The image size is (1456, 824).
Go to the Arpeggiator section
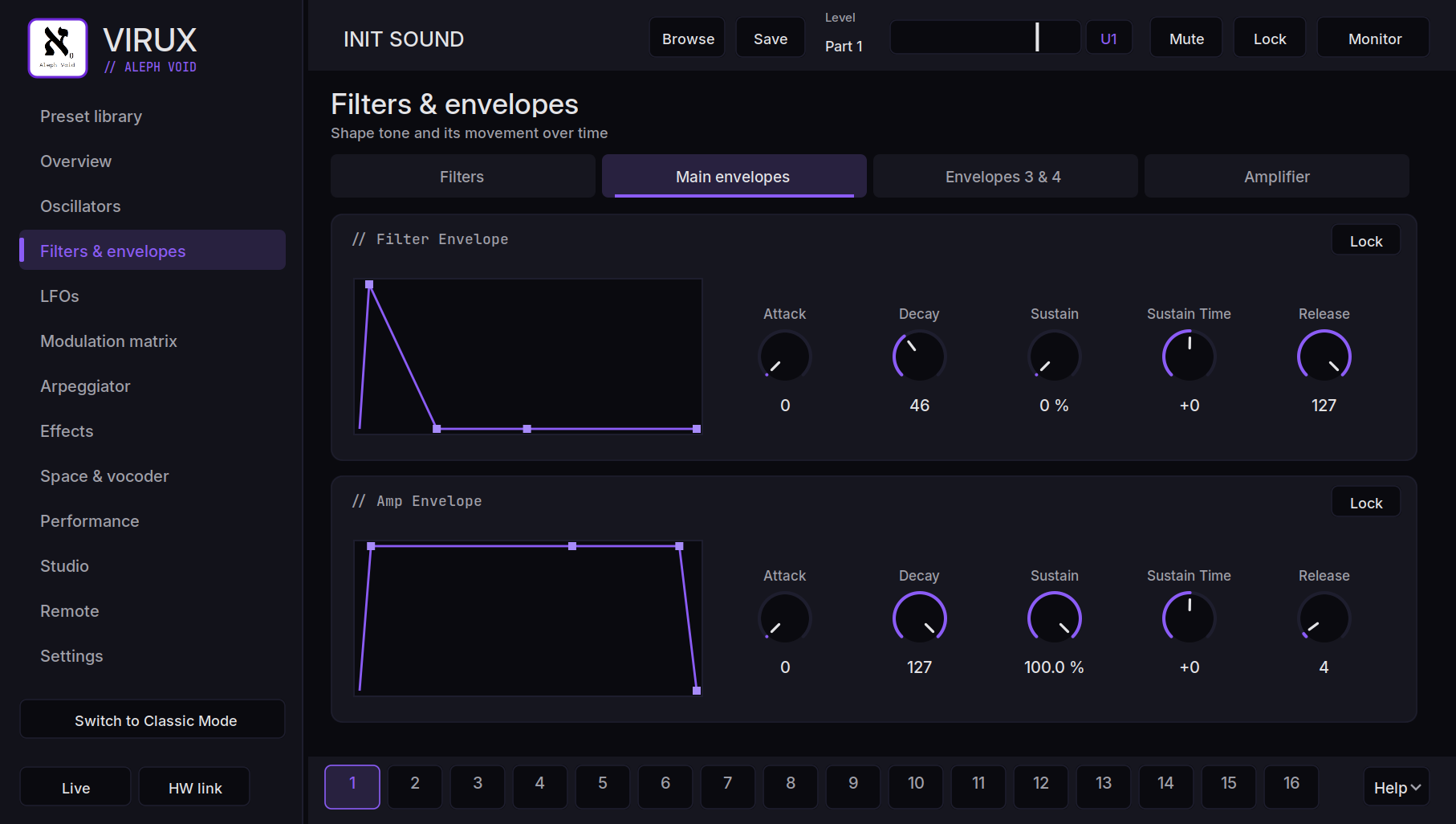[x=153, y=386]
